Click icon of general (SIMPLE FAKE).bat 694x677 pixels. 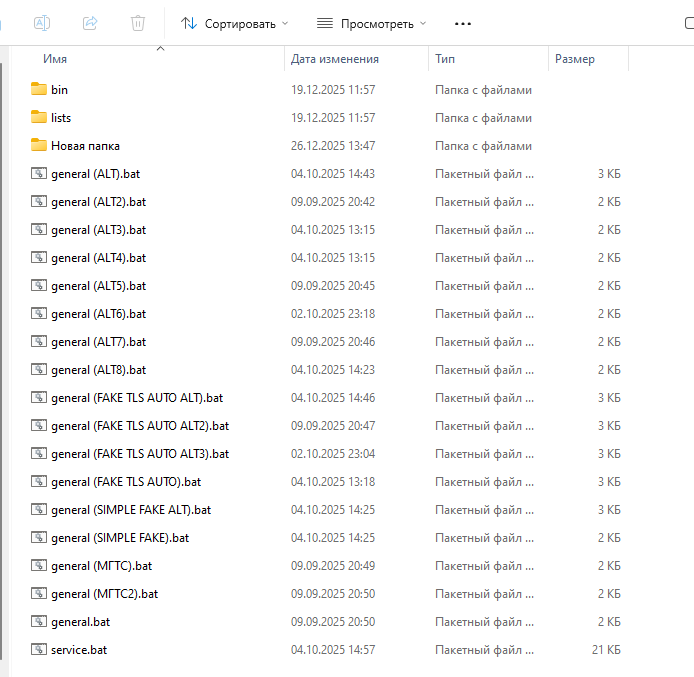39,537
